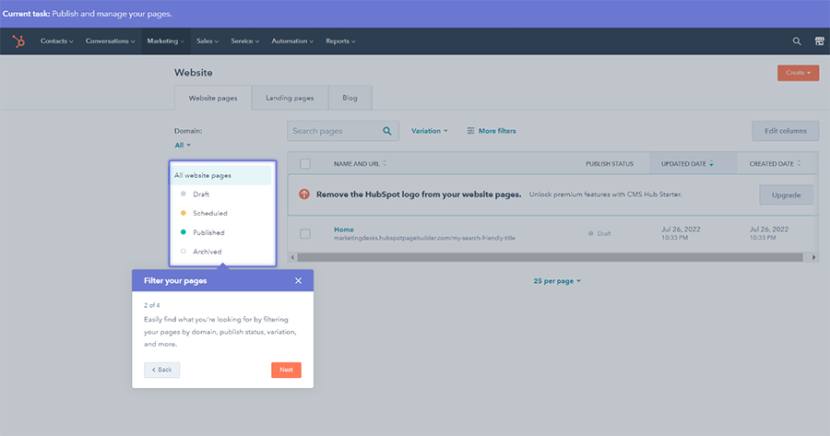Open the 25 per page dropdown
This screenshot has width=830, height=436.
click(557, 281)
